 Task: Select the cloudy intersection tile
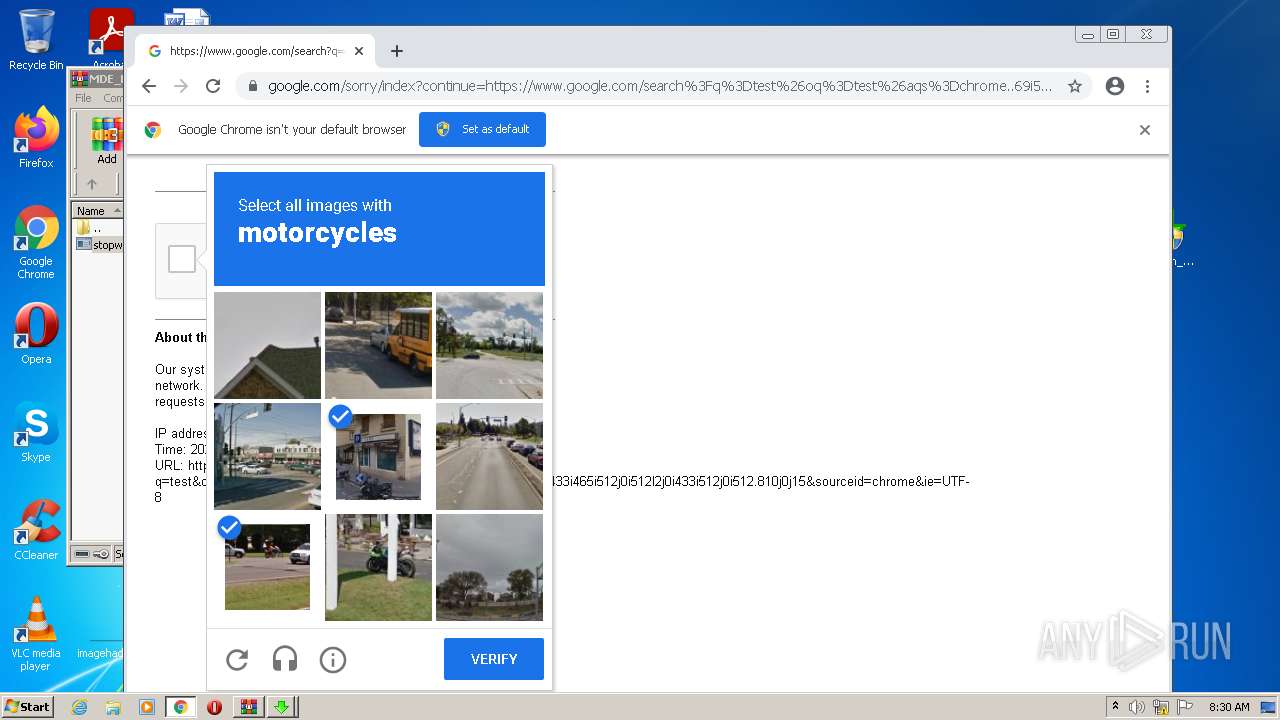489,345
